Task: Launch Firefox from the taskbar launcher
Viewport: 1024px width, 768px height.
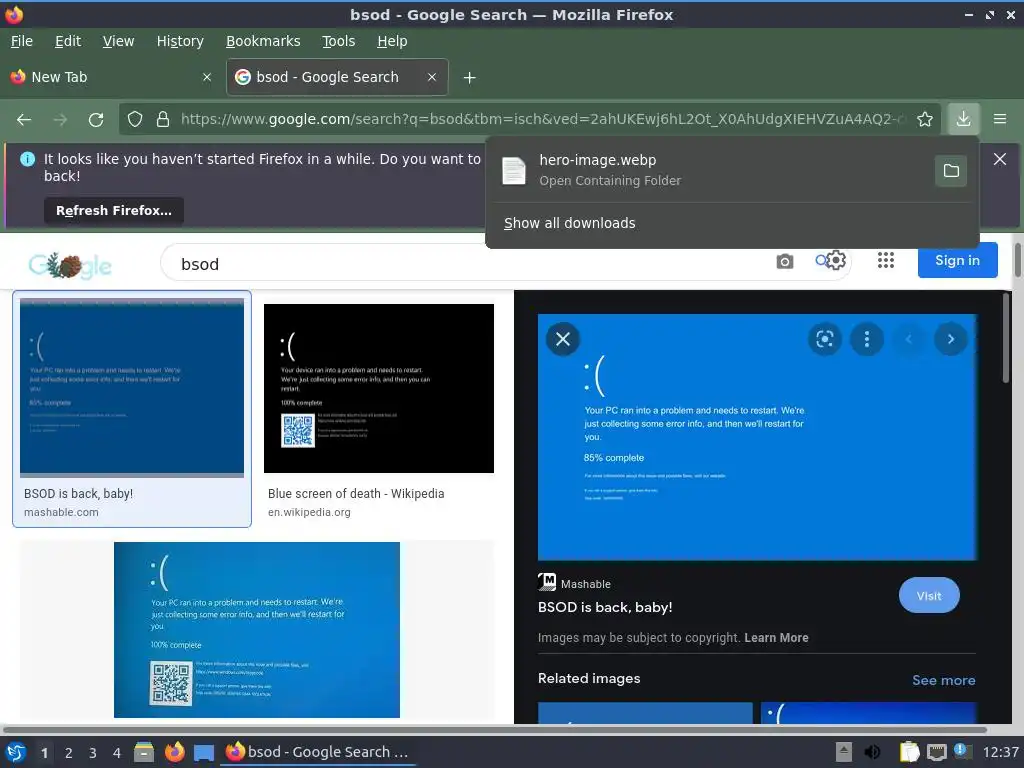Action: point(174,752)
